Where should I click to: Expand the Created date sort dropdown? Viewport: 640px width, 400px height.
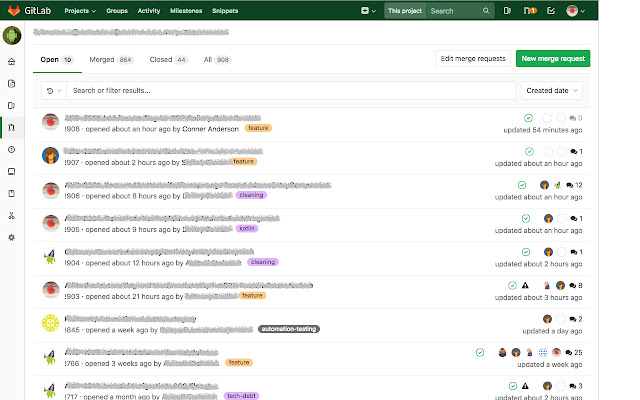(552, 91)
